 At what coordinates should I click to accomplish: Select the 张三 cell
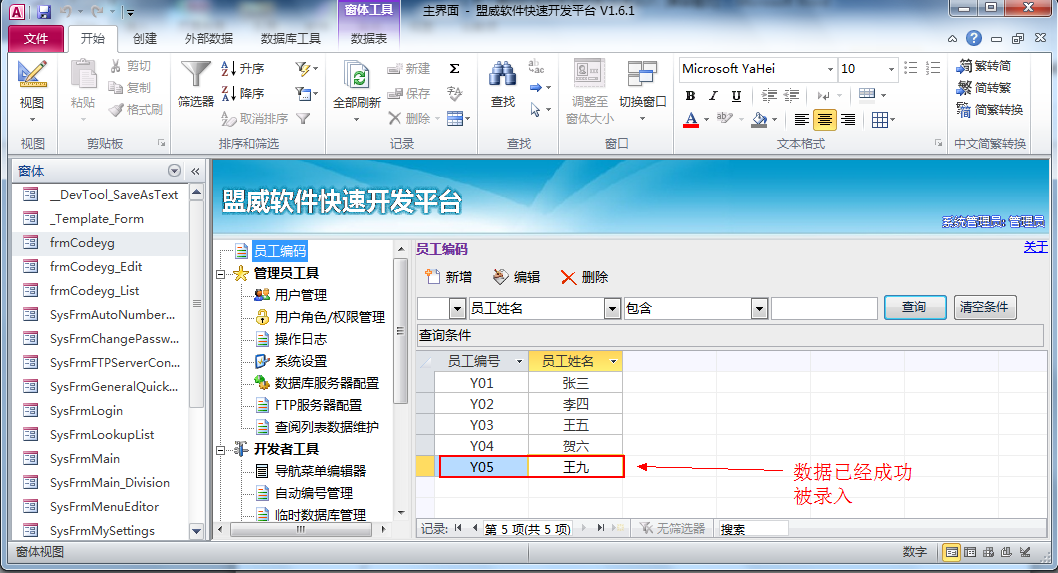(576, 383)
